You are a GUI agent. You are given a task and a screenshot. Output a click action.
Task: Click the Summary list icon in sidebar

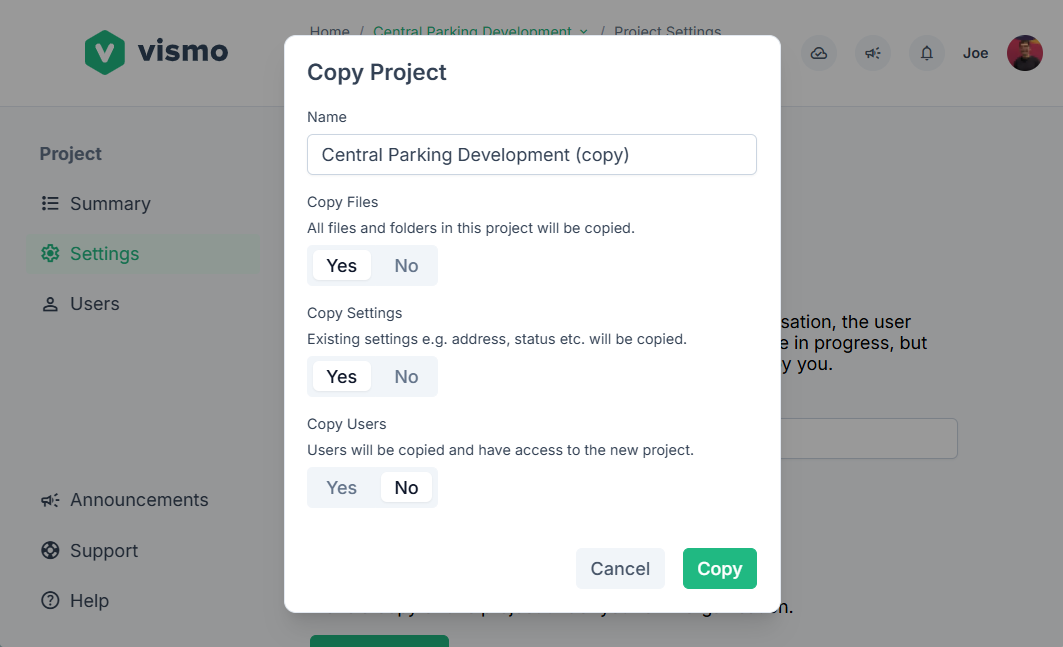(x=50, y=204)
